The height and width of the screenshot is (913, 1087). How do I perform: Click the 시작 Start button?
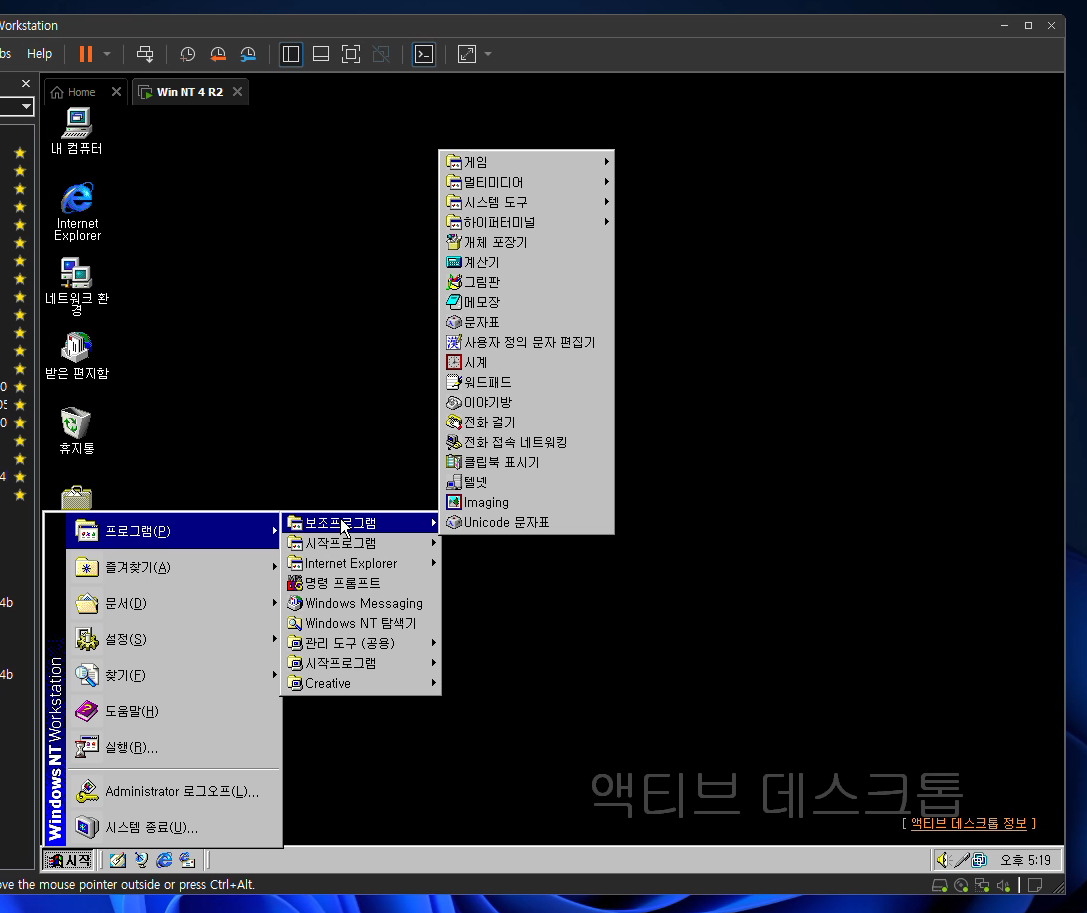(68, 860)
